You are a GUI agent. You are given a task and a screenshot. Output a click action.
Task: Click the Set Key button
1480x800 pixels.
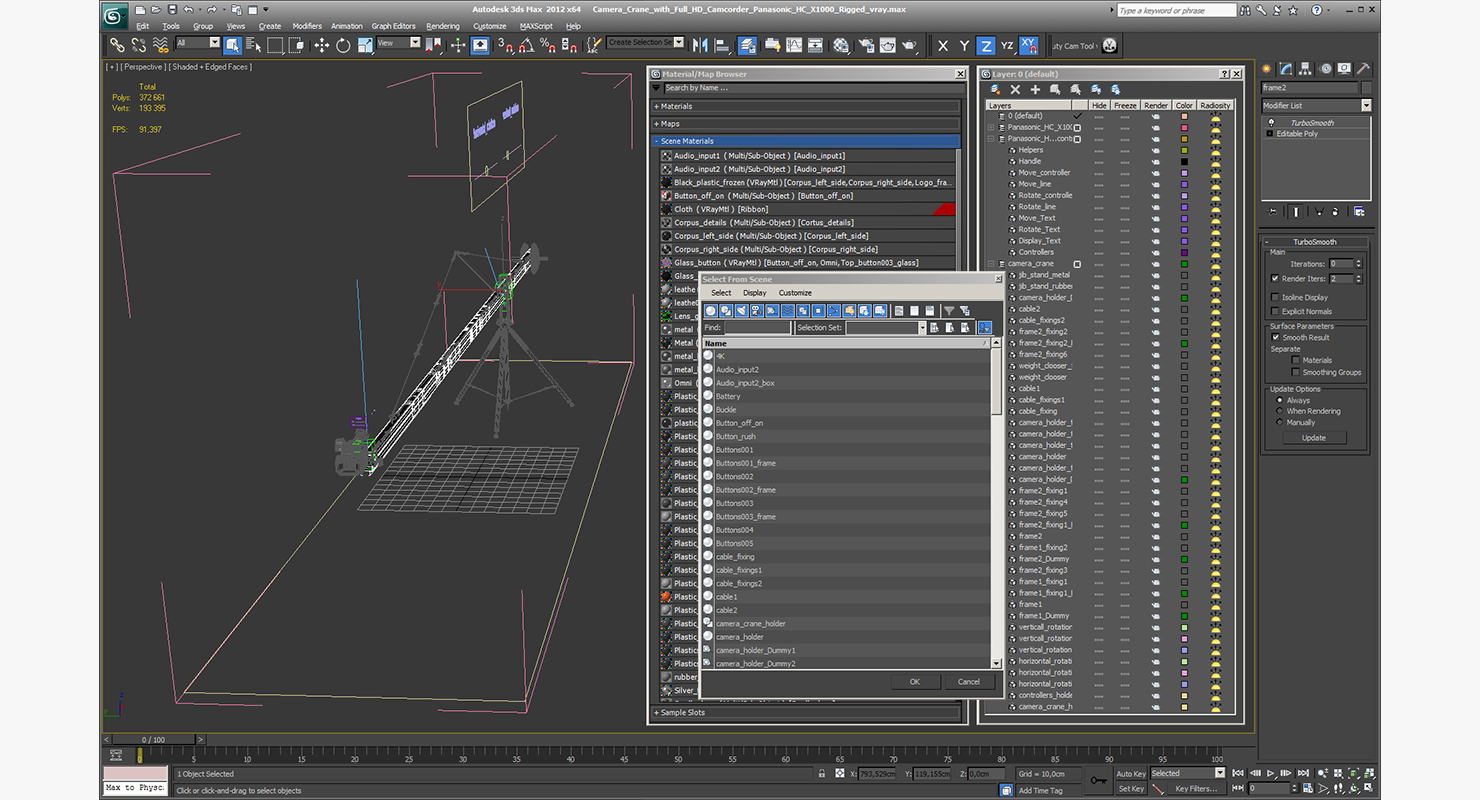(x=1130, y=788)
